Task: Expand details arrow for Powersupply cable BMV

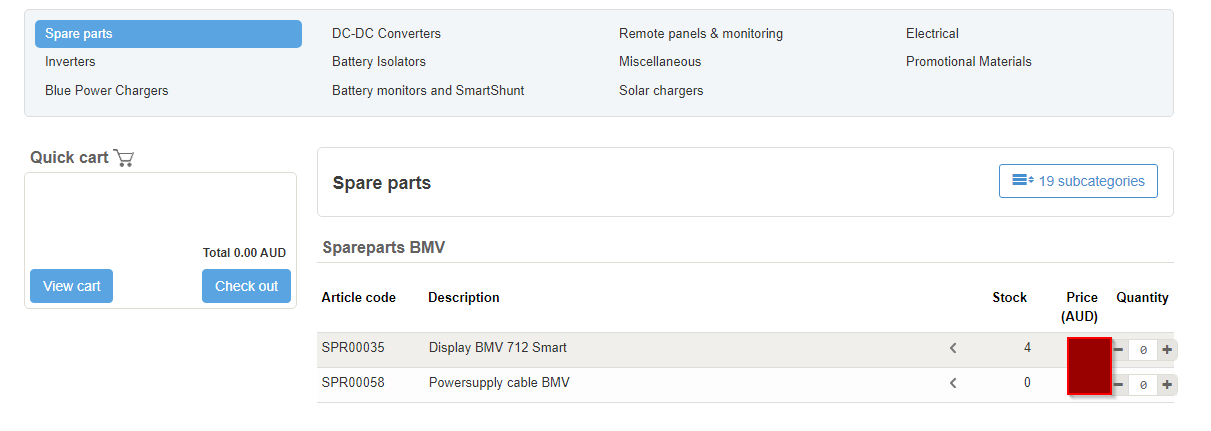Action: click(953, 383)
